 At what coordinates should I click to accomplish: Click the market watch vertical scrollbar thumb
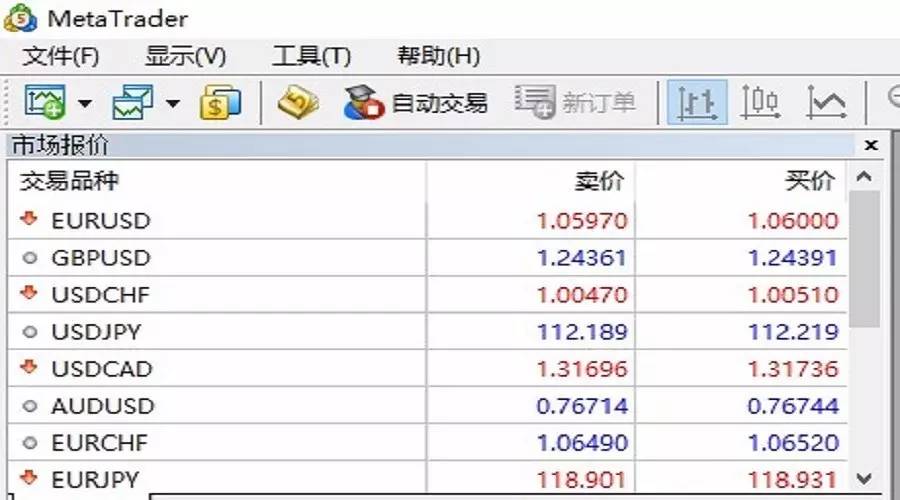[x=864, y=259]
